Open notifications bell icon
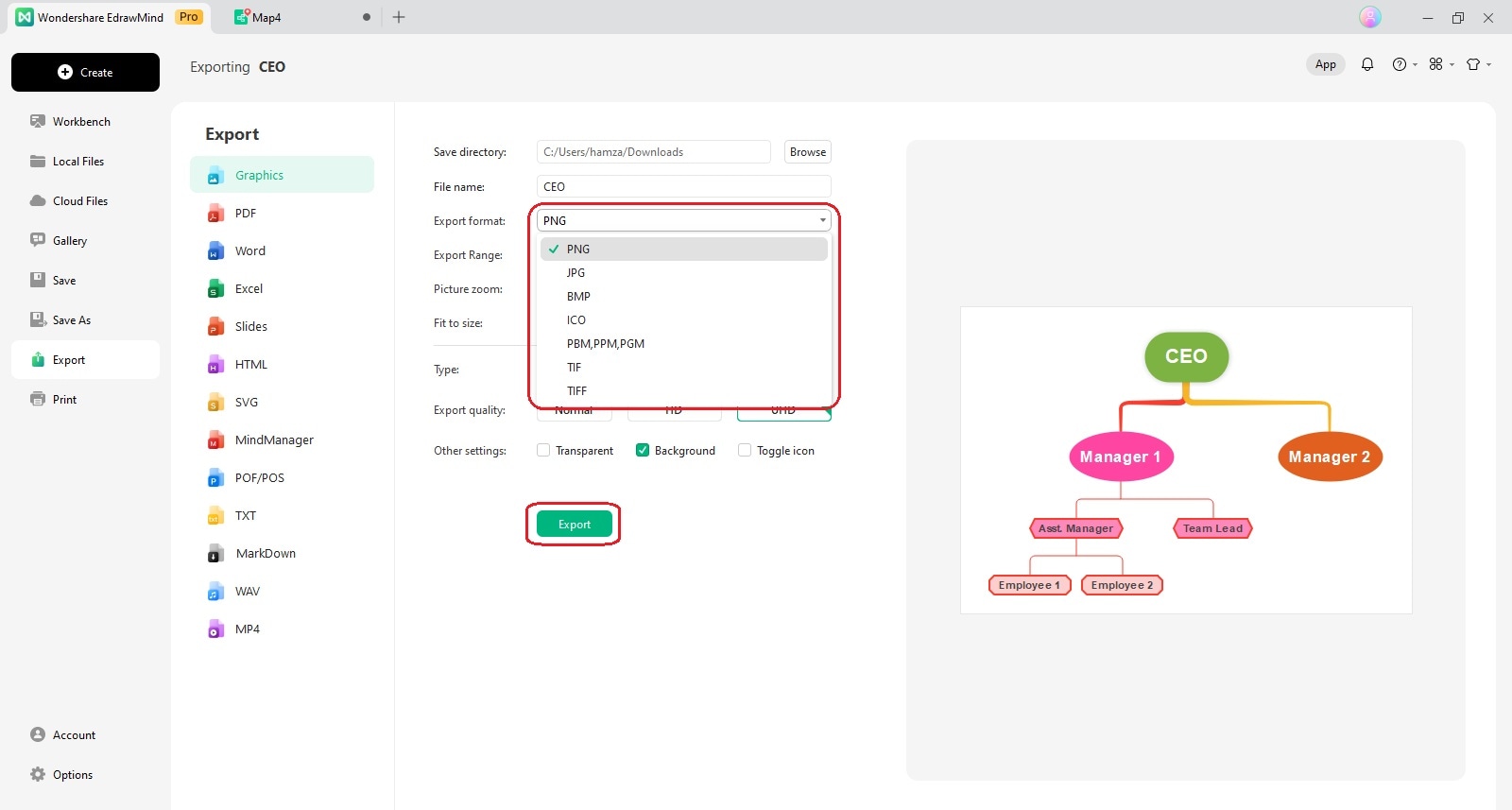The image size is (1512, 810). coord(1367,64)
